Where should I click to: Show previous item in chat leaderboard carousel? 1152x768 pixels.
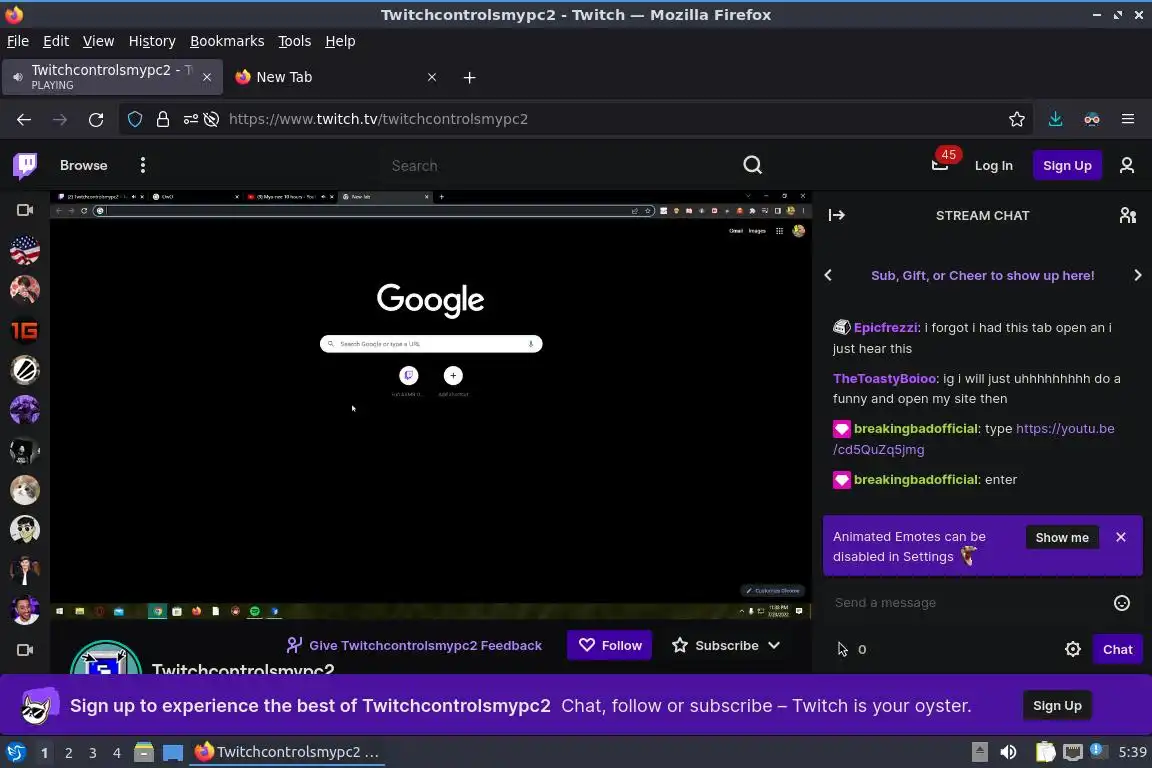coord(828,275)
